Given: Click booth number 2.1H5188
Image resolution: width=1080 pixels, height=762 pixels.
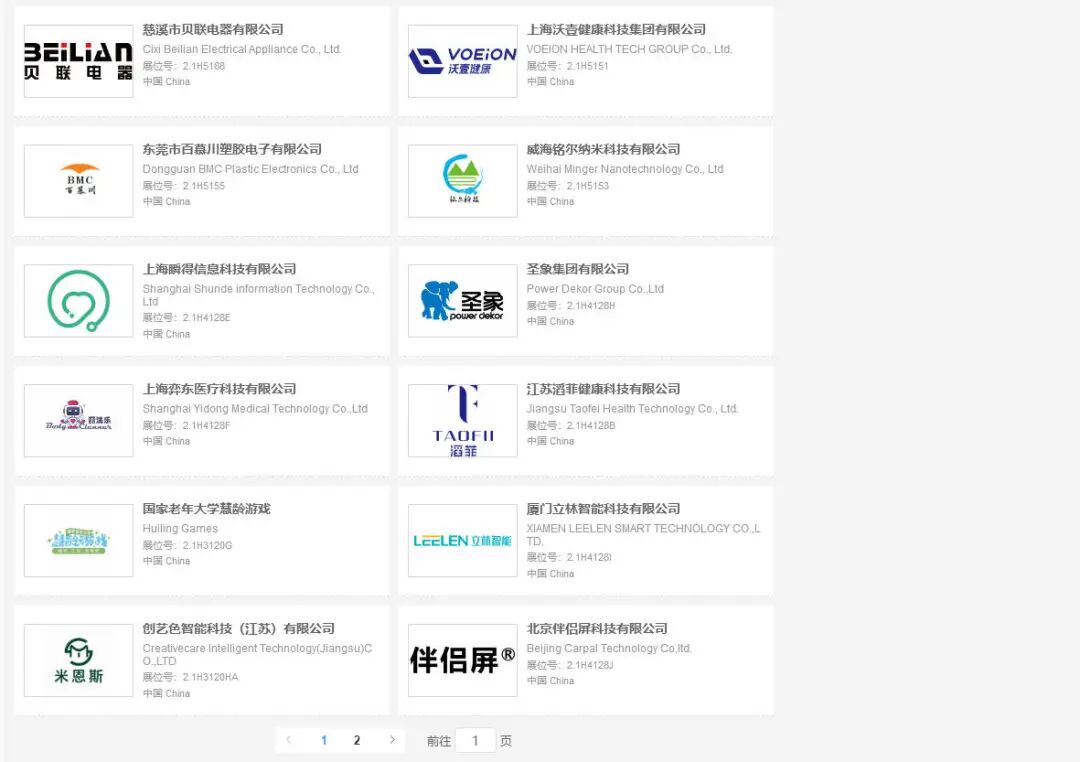Looking at the screenshot, I should point(204,66).
